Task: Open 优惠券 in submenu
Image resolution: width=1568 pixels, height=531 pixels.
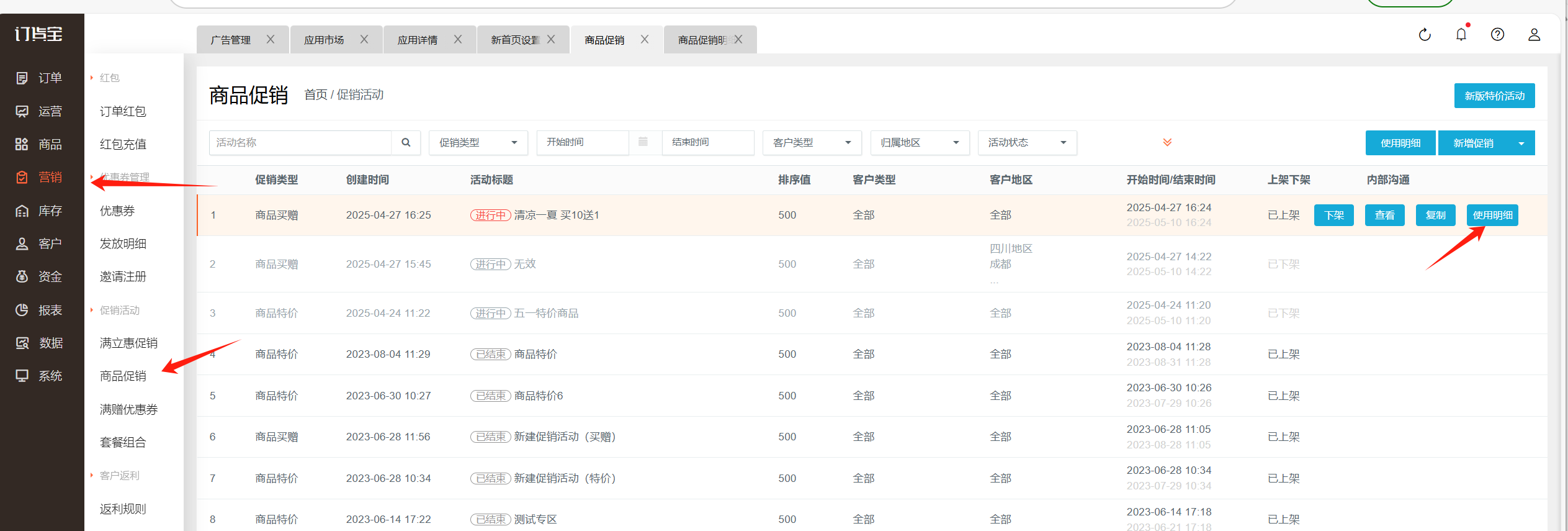Action: 117,211
